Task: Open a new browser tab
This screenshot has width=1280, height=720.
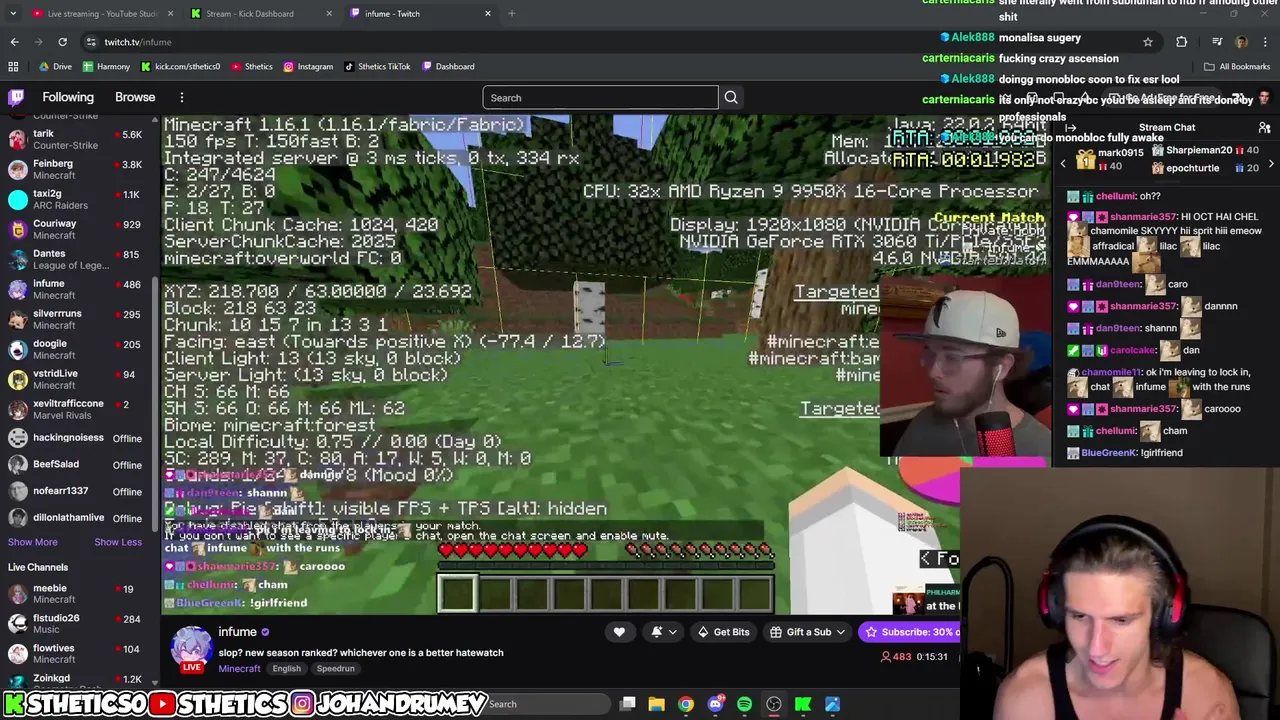Action: click(511, 13)
